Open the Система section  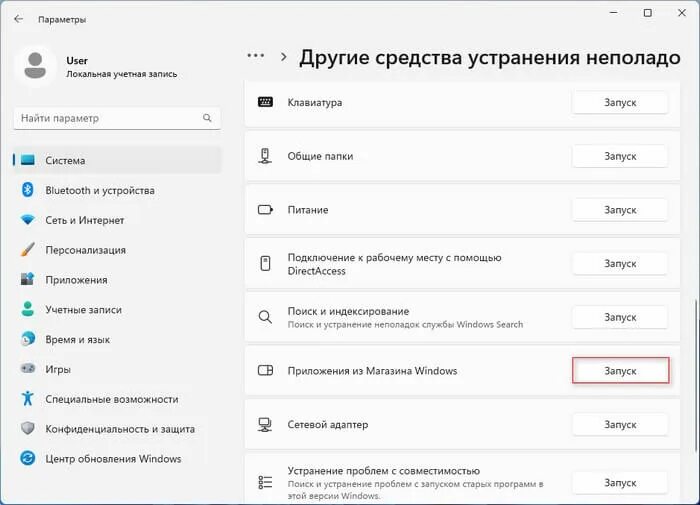[117, 160]
